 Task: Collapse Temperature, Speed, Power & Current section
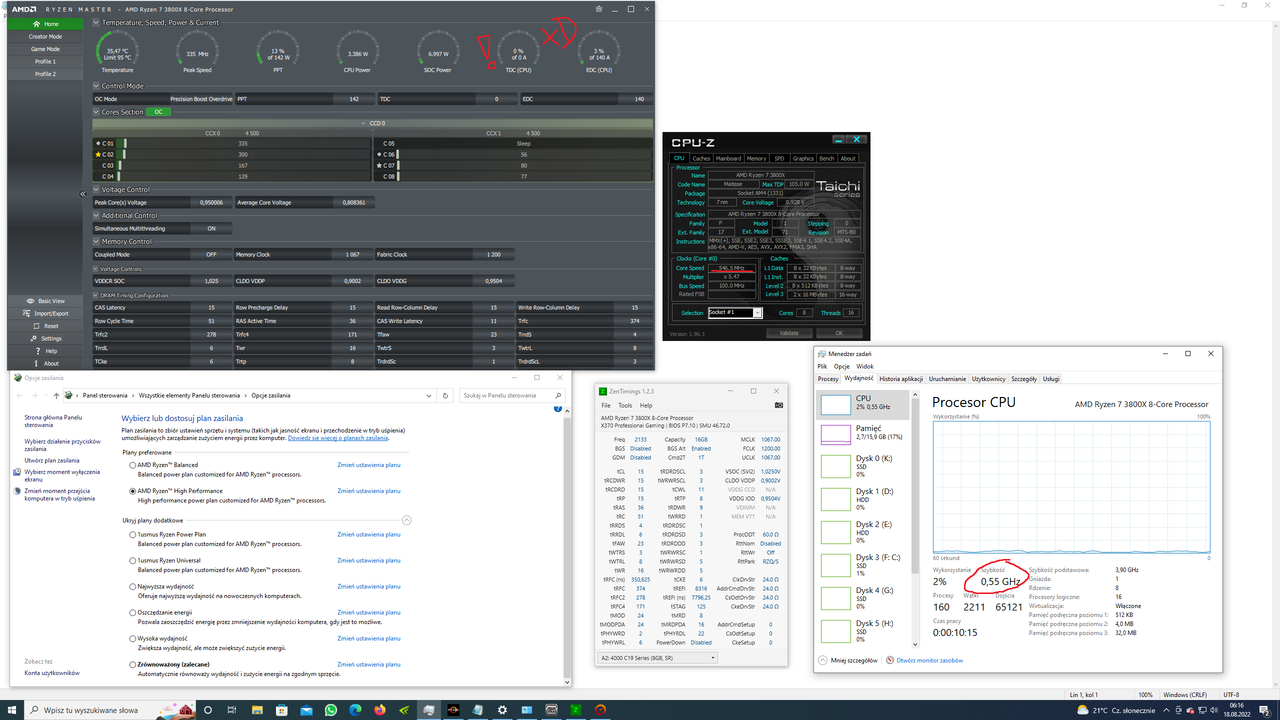(96, 22)
